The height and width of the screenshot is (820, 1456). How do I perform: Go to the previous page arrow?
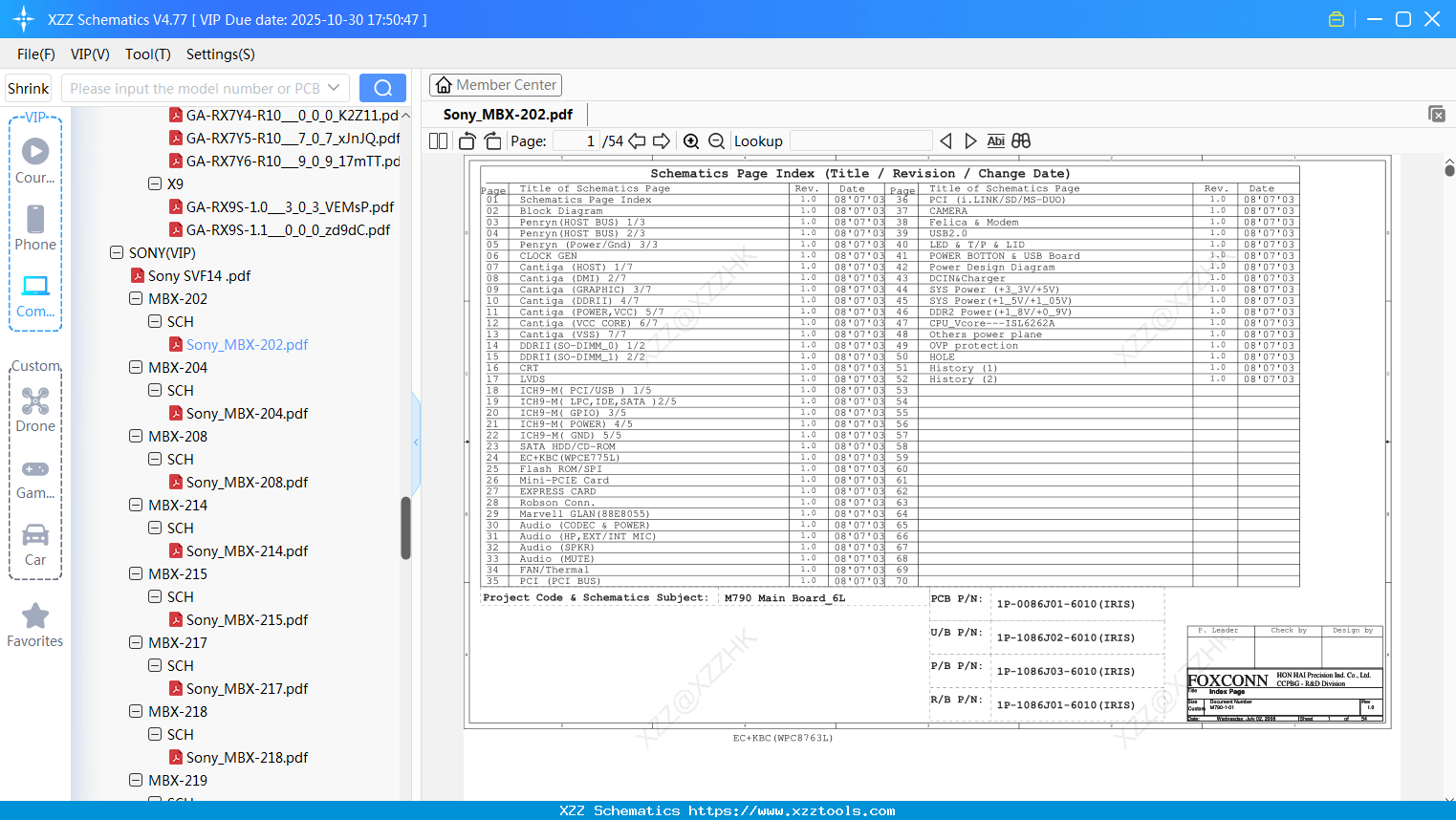click(x=637, y=141)
